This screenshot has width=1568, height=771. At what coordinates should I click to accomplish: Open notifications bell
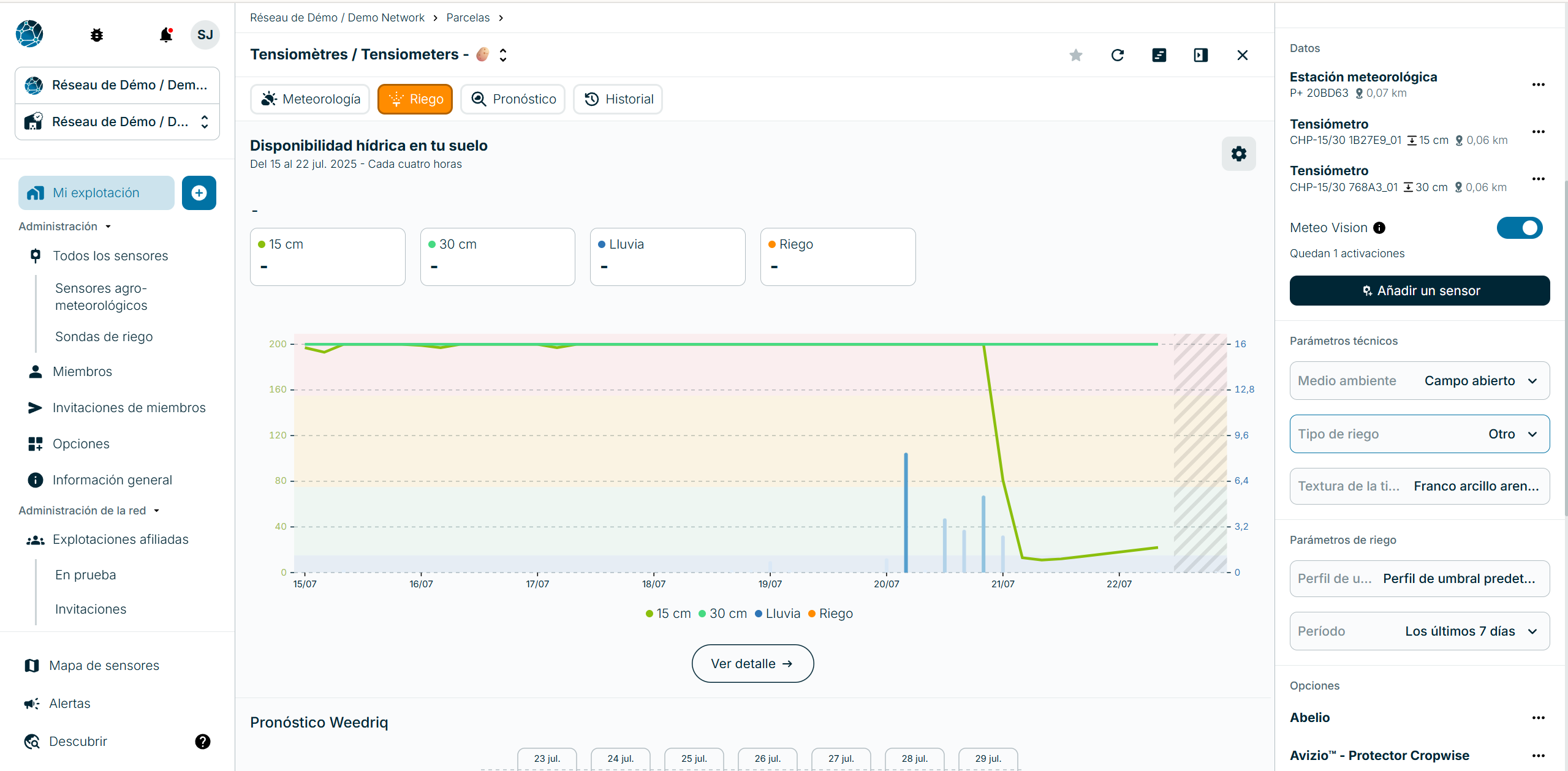(x=166, y=35)
